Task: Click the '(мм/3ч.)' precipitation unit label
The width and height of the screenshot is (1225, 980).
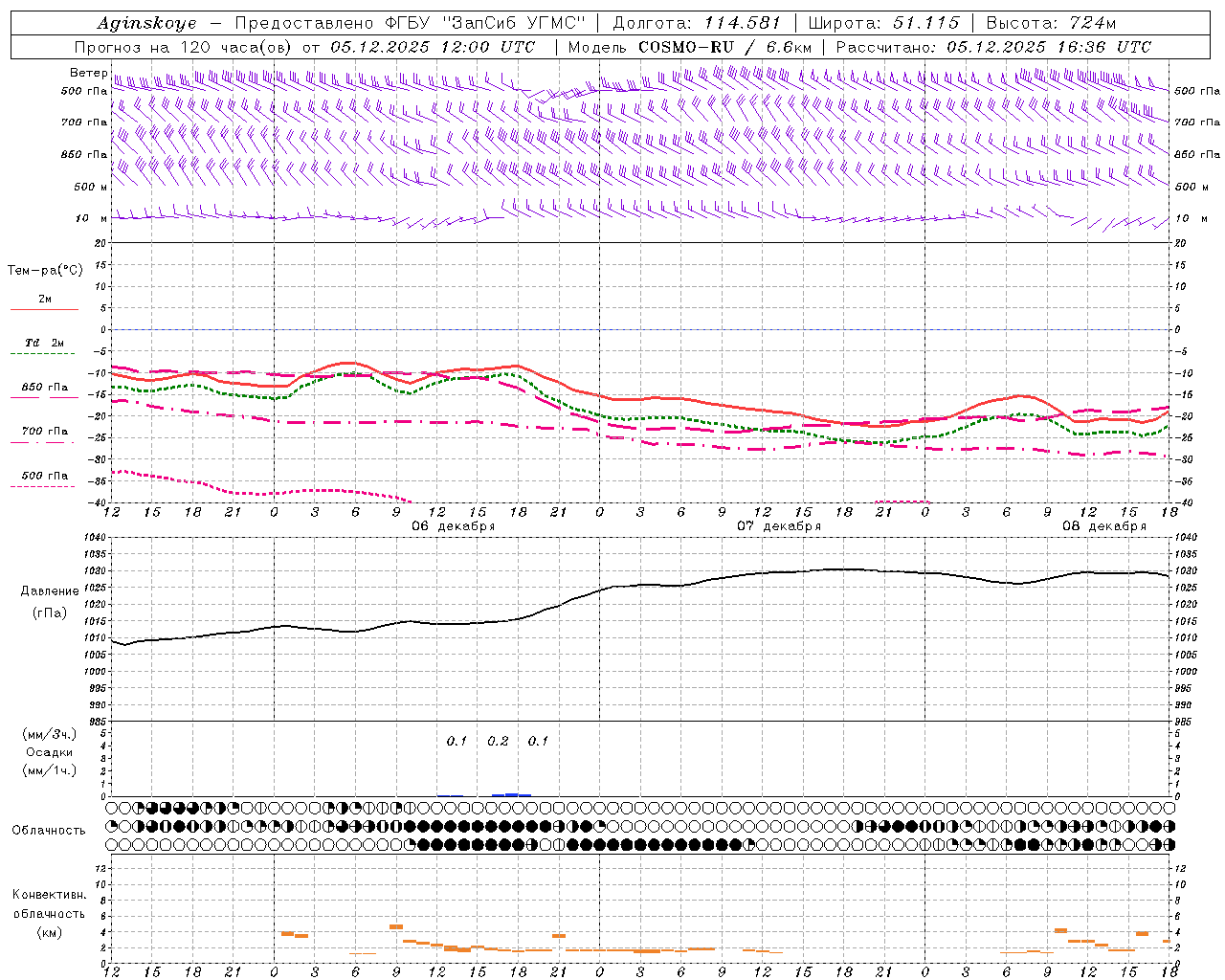Action: [50, 734]
